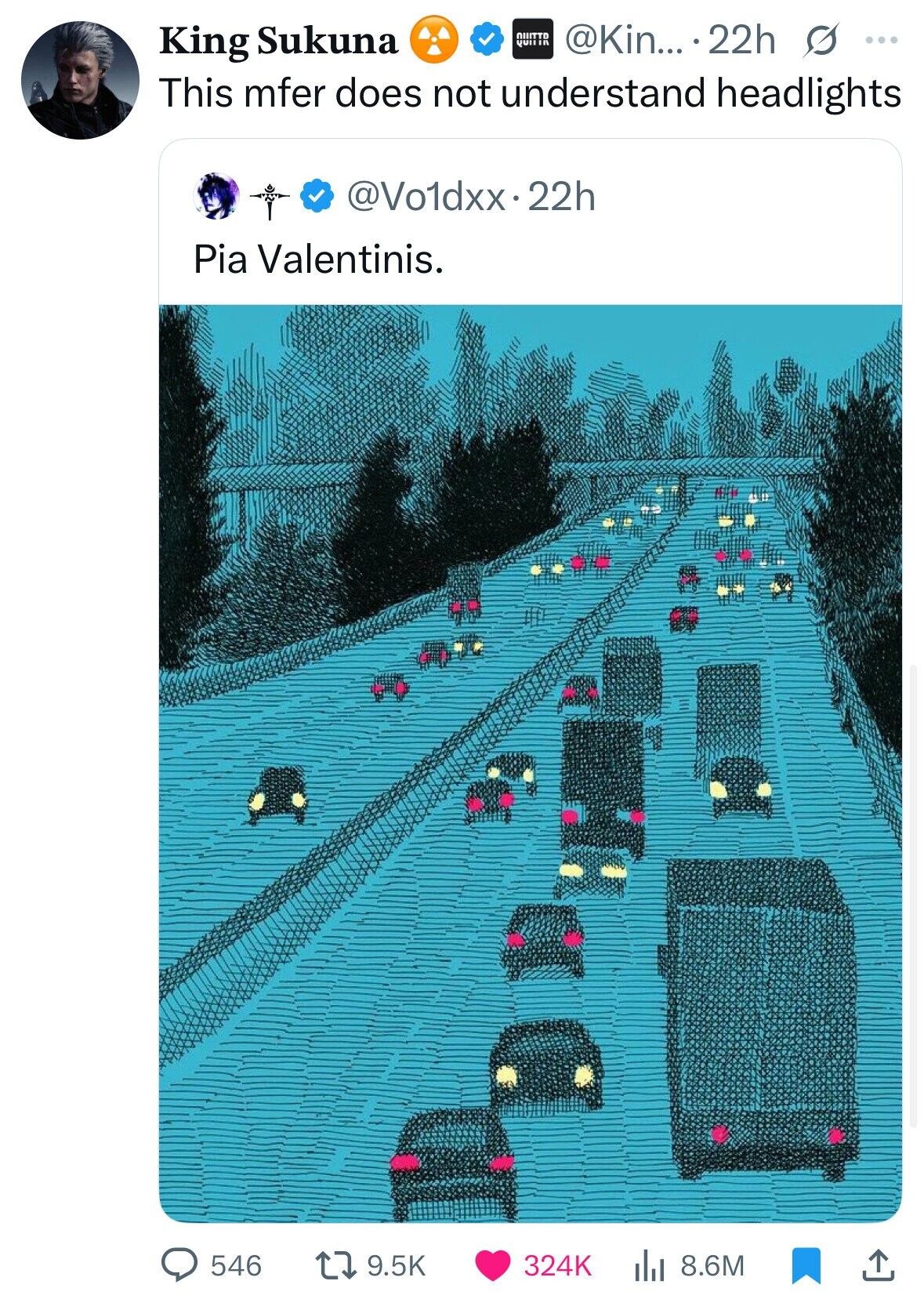Open the quoted tweet text 'Pia Valentinis.'
This screenshot has width=924, height=1299.
pyautogui.click(x=318, y=259)
